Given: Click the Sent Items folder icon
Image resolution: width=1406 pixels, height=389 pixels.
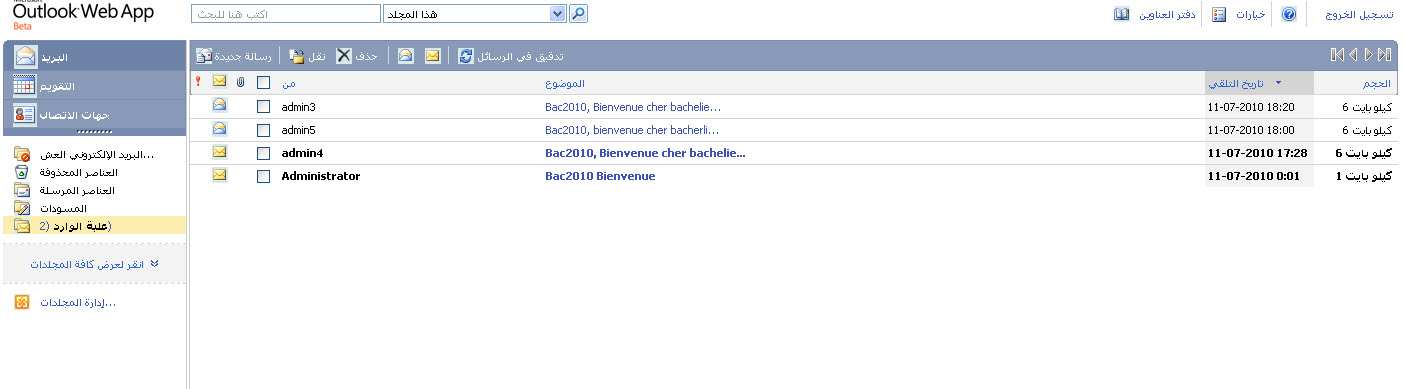Looking at the screenshot, I should coord(22,190).
